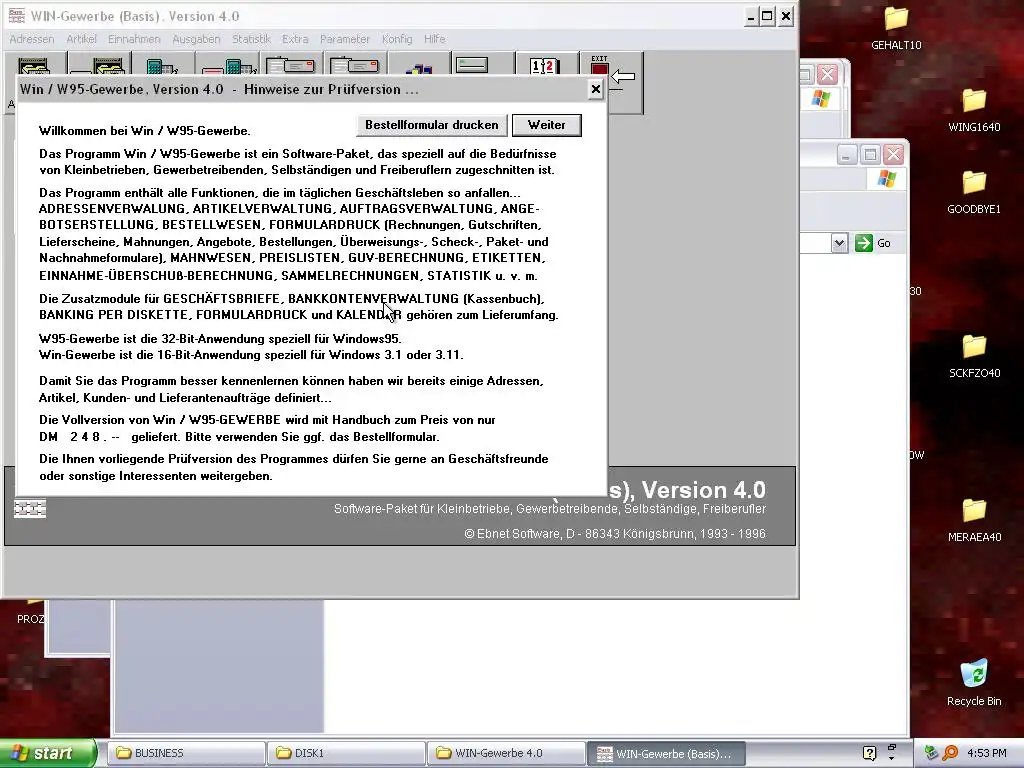The image size is (1024, 768).
Task: Open the Statistik menu
Action: (x=251, y=39)
